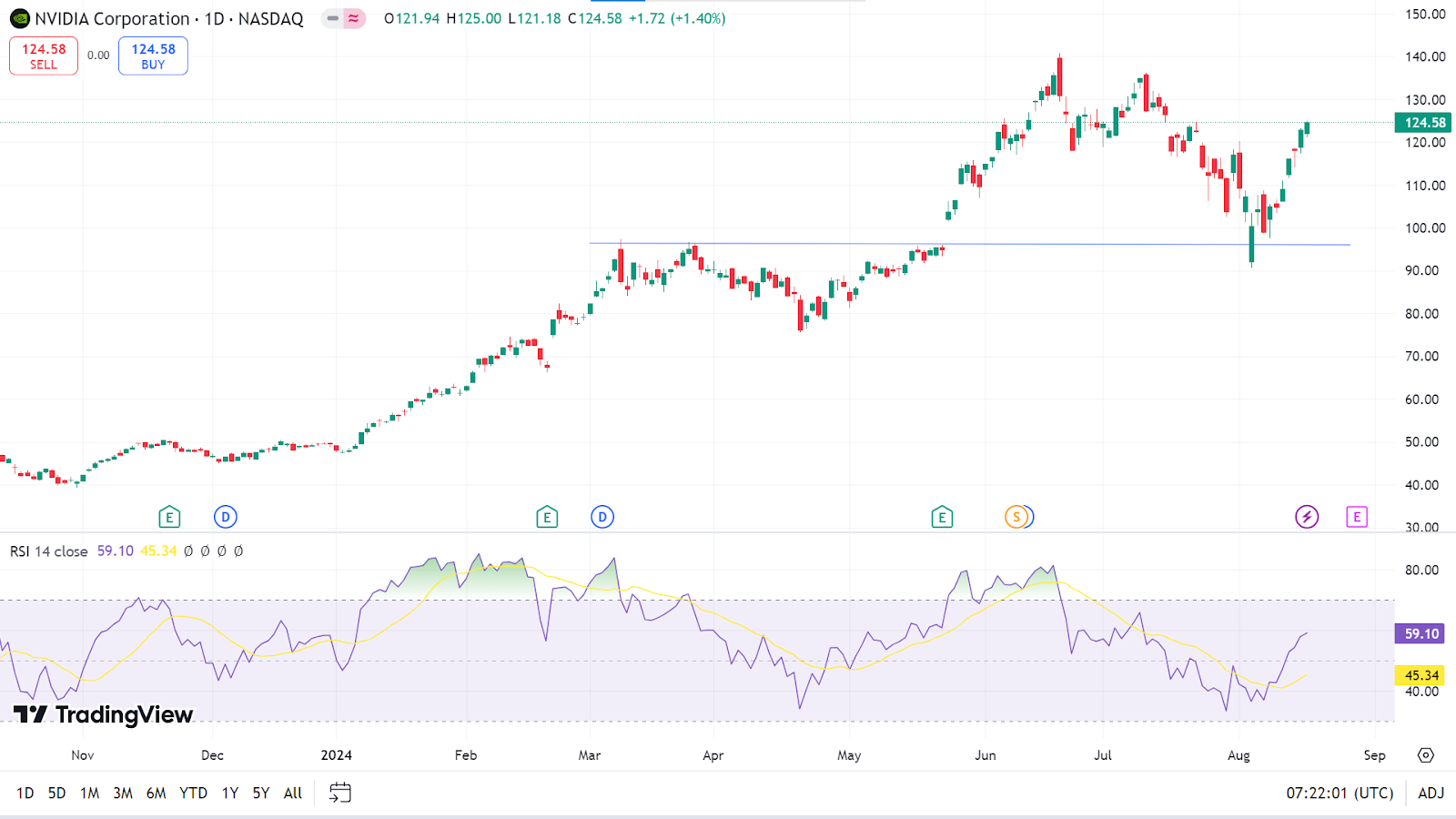Toggle the ADJ adjusted data setting
The image size is (1456, 819).
coord(1431,793)
